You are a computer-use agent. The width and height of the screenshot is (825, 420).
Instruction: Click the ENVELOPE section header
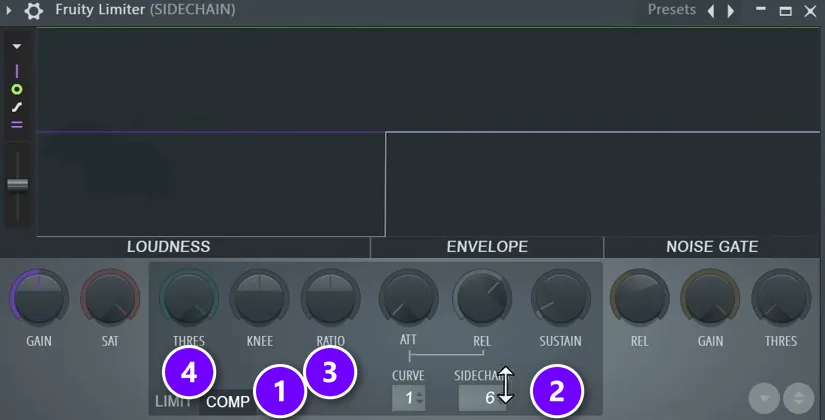(487, 247)
